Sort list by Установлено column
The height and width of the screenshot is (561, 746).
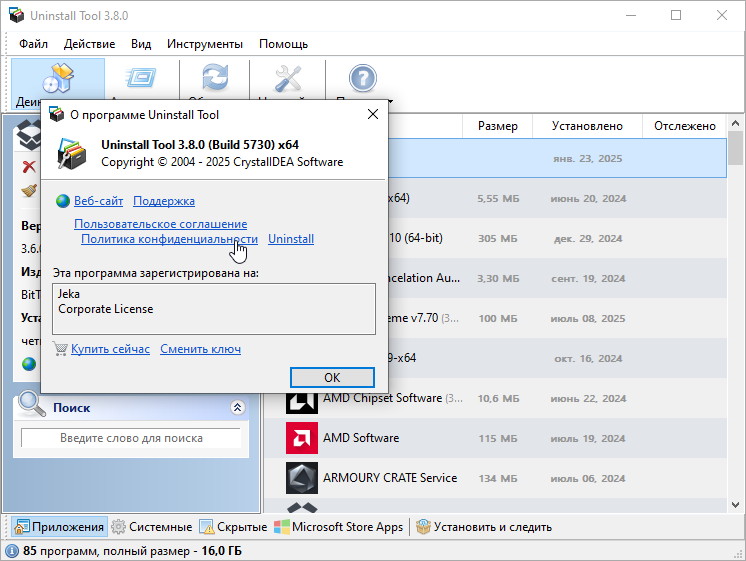pyautogui.click(x=587, y=126)
